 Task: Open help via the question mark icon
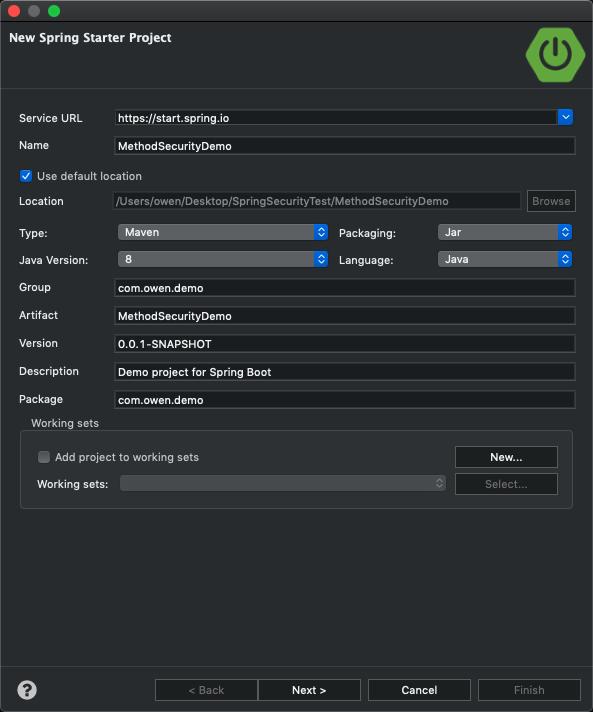[27, 690]
